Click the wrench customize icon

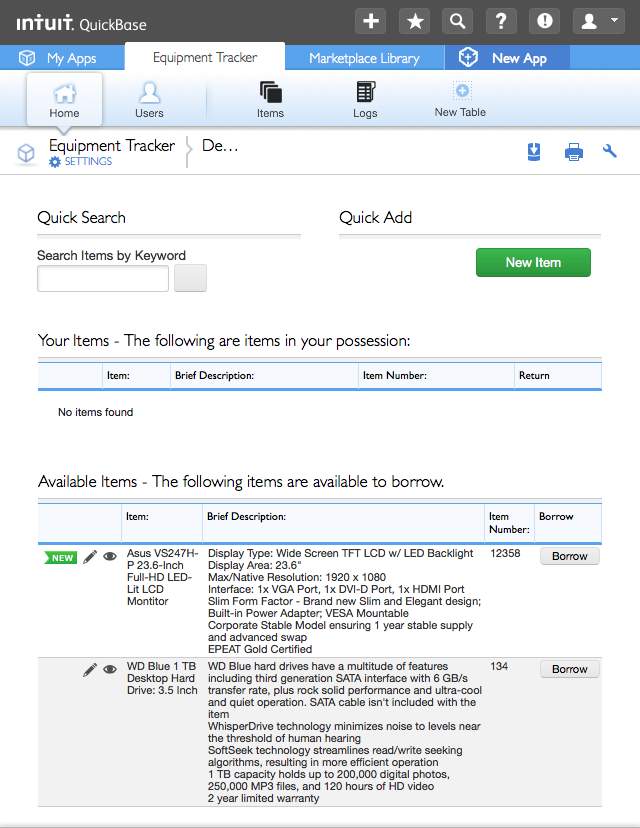(610, 152)
